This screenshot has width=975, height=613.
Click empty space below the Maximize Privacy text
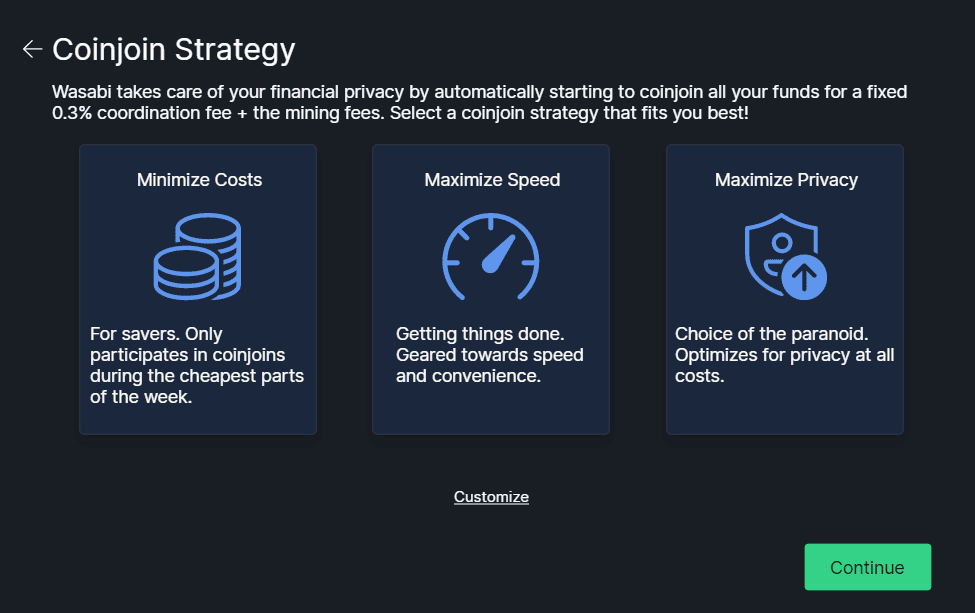coord(785,410)
